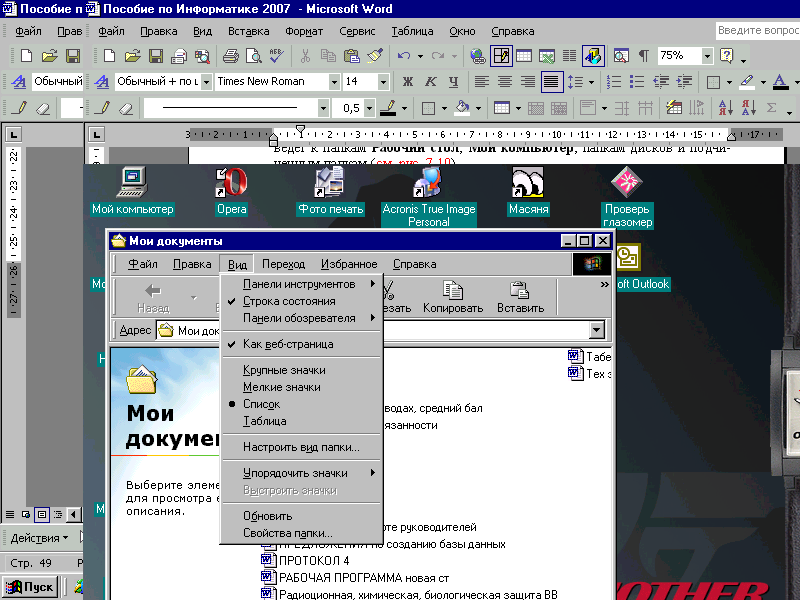The image size is (800, 600).
Task: Toggle Строка состояния checked menu item
Action: coord(301,301)
